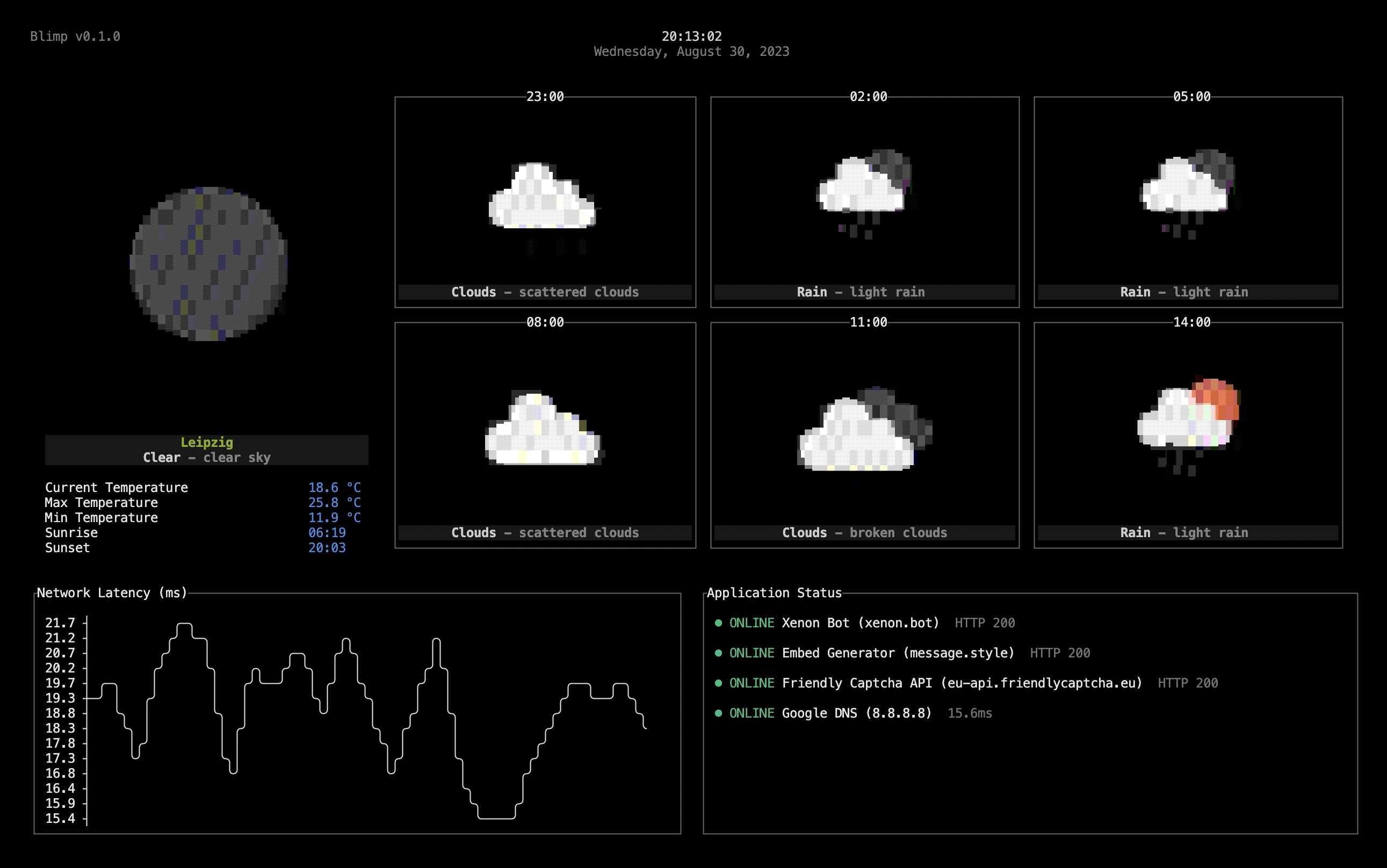Open the Blimp v0.1.0 menu

pos(76,36)
